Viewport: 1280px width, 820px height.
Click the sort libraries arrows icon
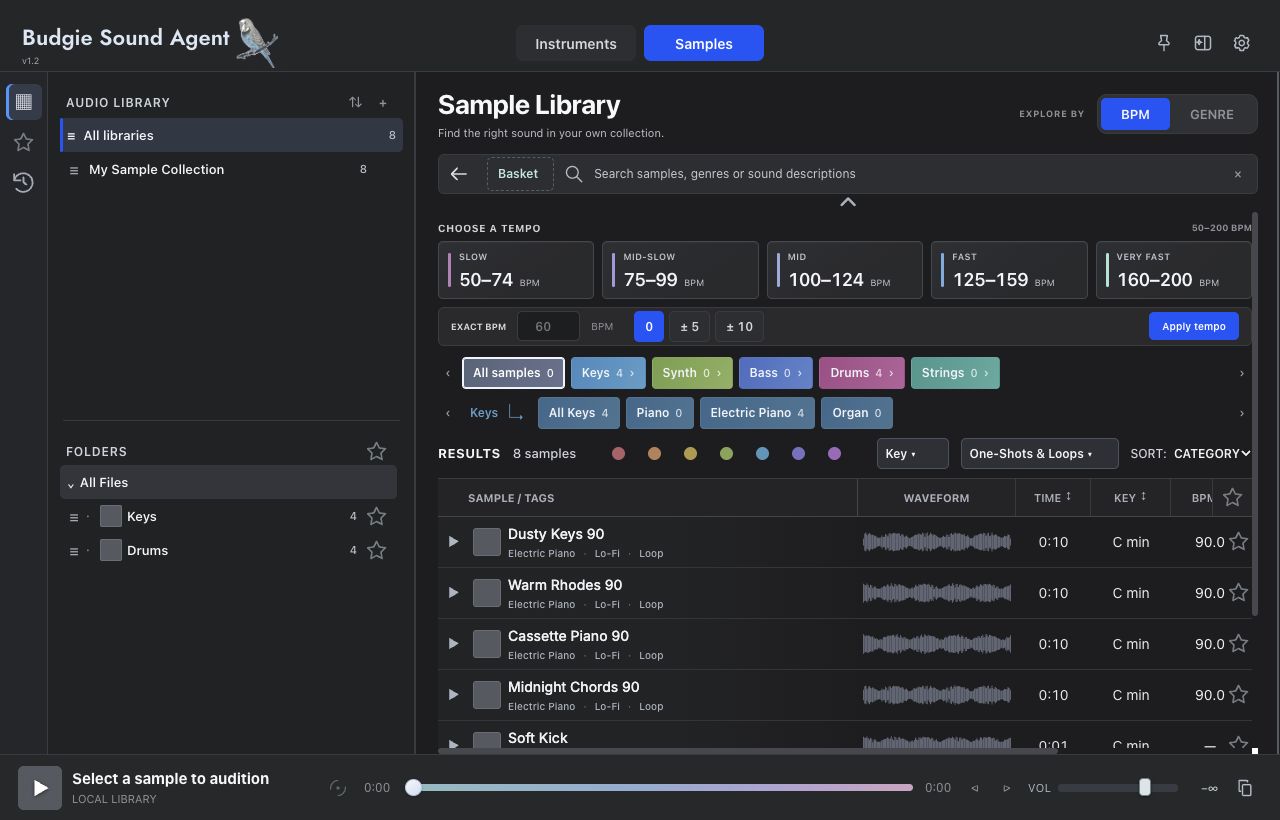(355, 102)
